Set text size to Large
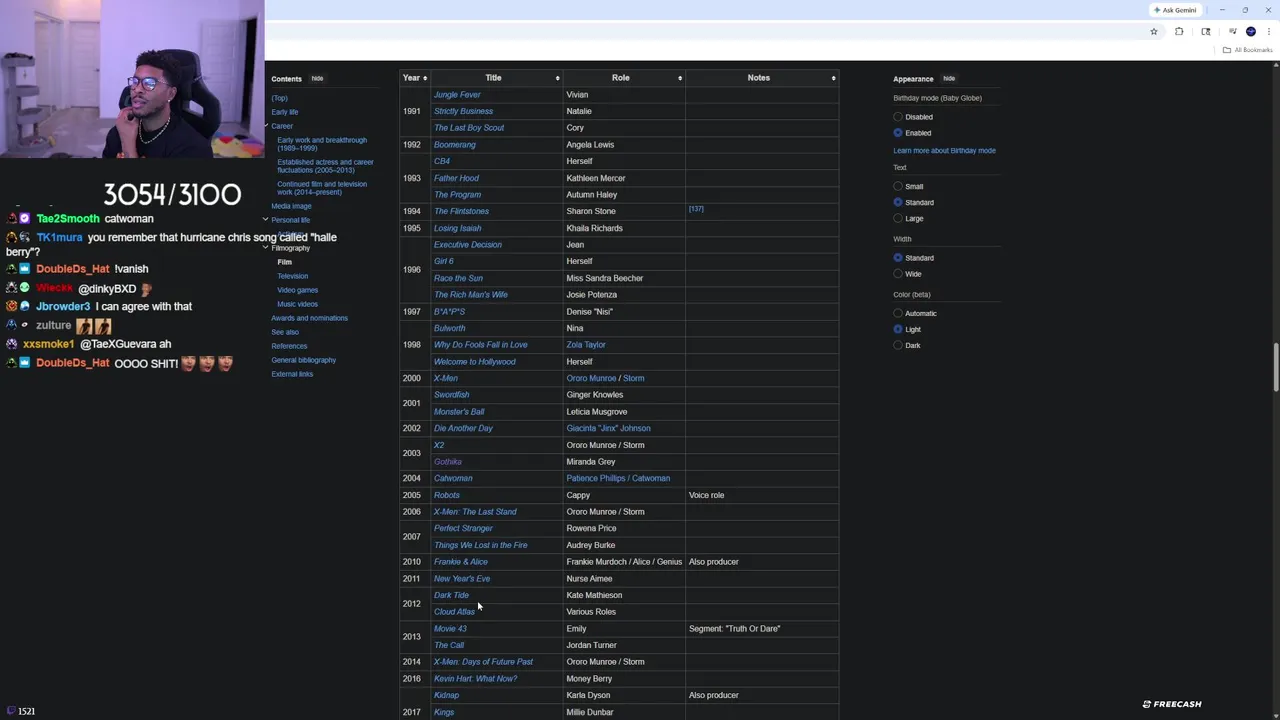Screen dimensions: 1280x720 pos(898,219)
